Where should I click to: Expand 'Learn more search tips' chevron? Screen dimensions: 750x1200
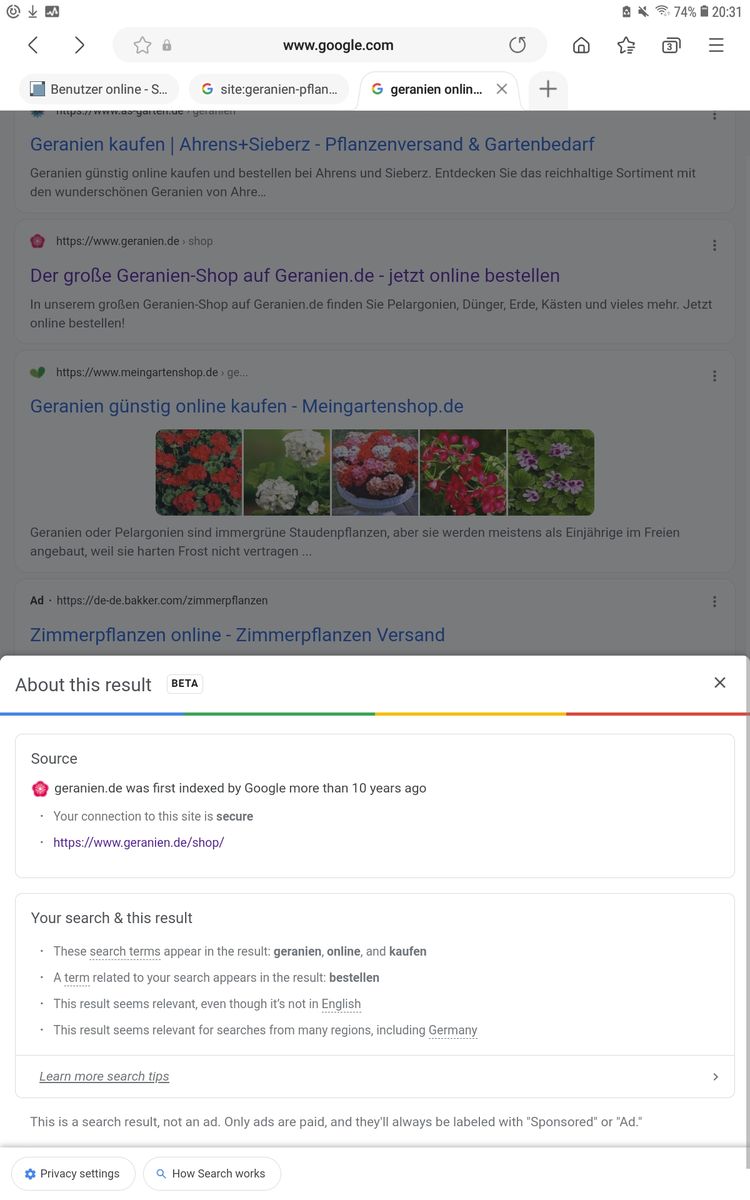coord(715,1077)
